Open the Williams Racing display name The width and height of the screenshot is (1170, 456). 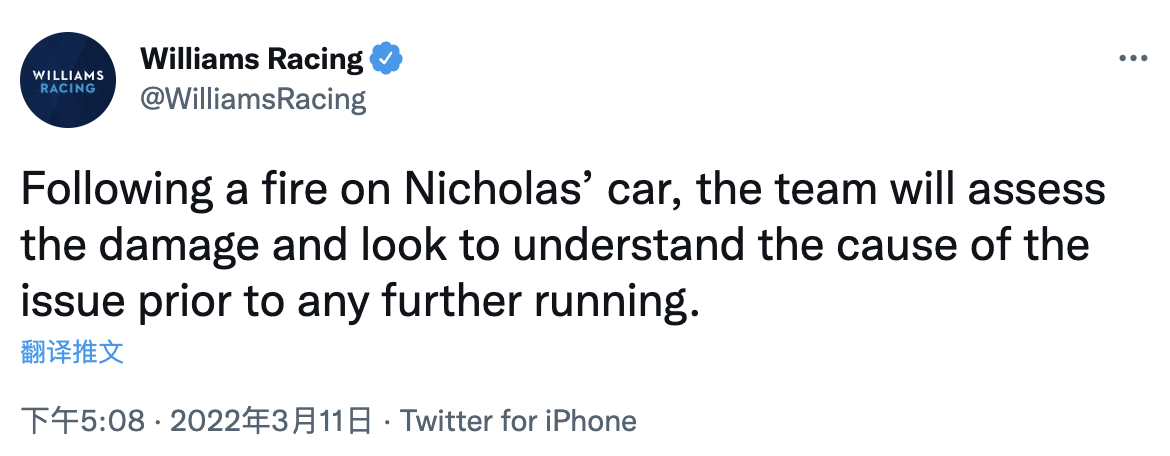(252, 59)
